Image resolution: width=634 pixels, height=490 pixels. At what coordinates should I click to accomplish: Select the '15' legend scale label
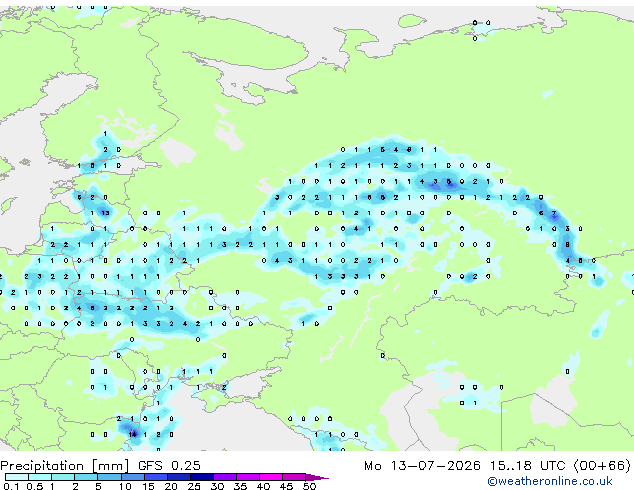click(x=148, y=486)
